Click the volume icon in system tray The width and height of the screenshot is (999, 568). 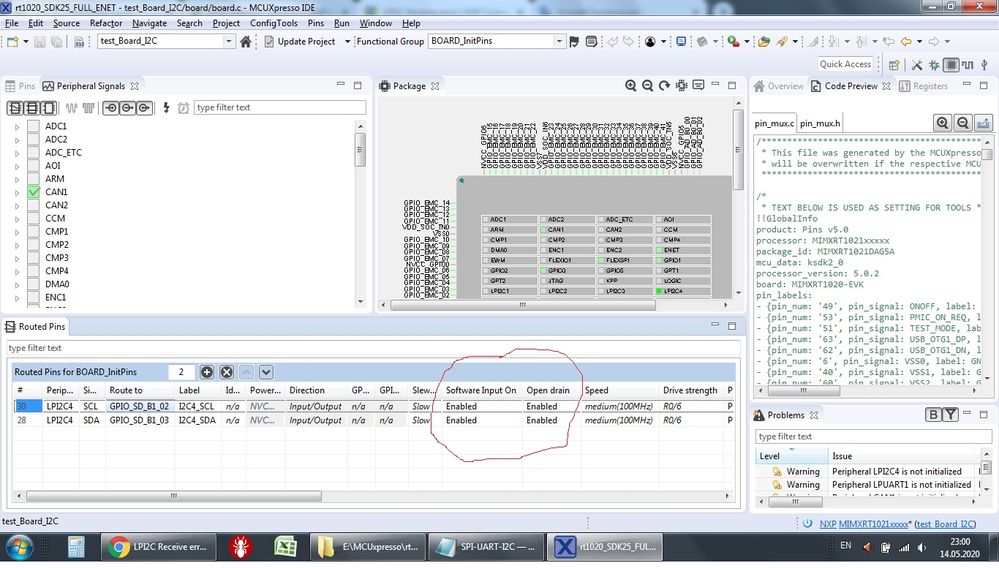(x=921, y=548)
